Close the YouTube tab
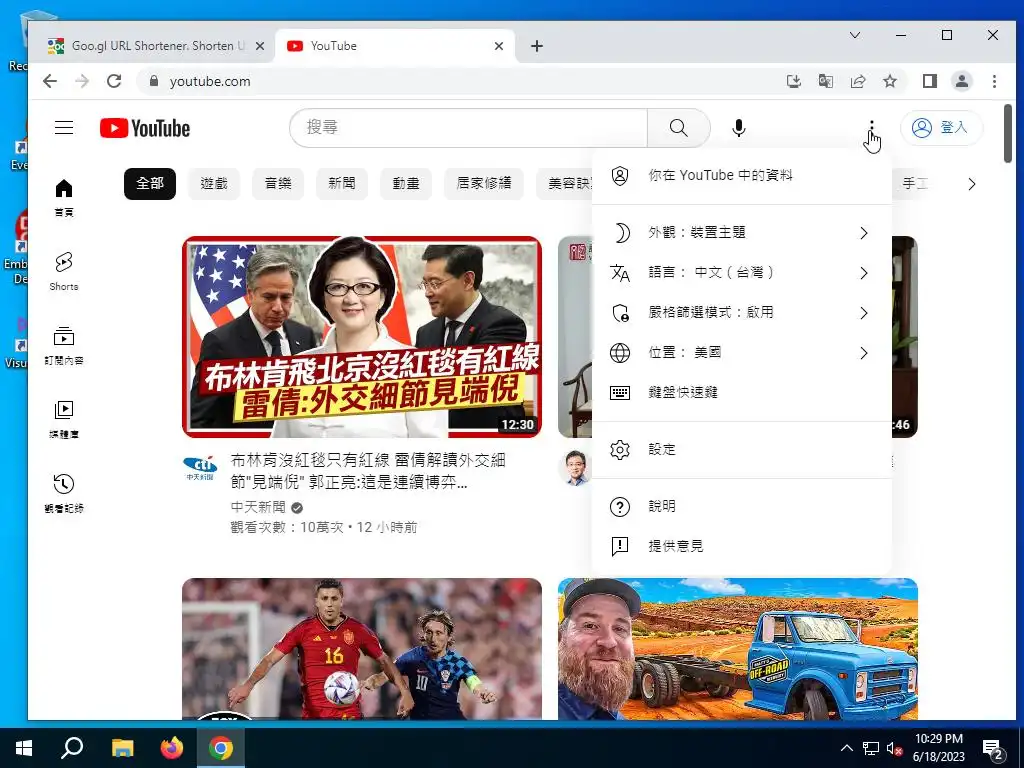Viewport: 1024px width, 768px height. (x=499, y=46)
